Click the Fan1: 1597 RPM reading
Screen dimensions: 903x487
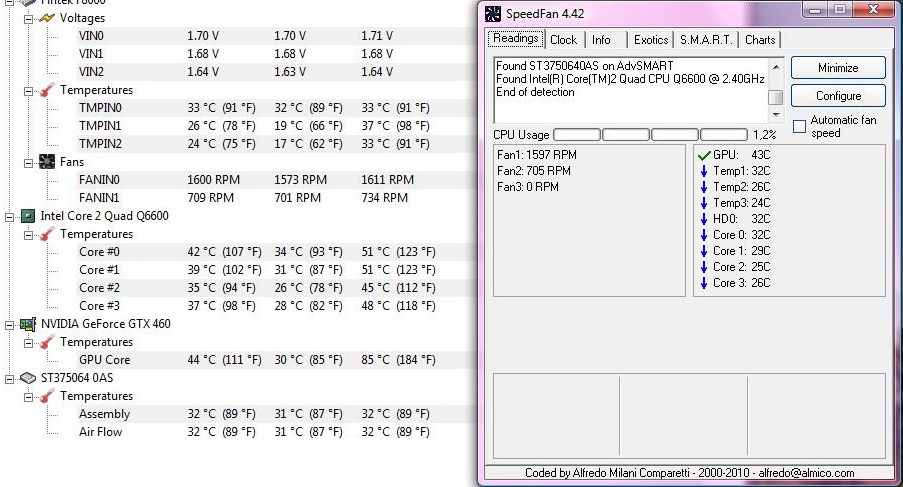pyautogui.click(x=537, y=155)
